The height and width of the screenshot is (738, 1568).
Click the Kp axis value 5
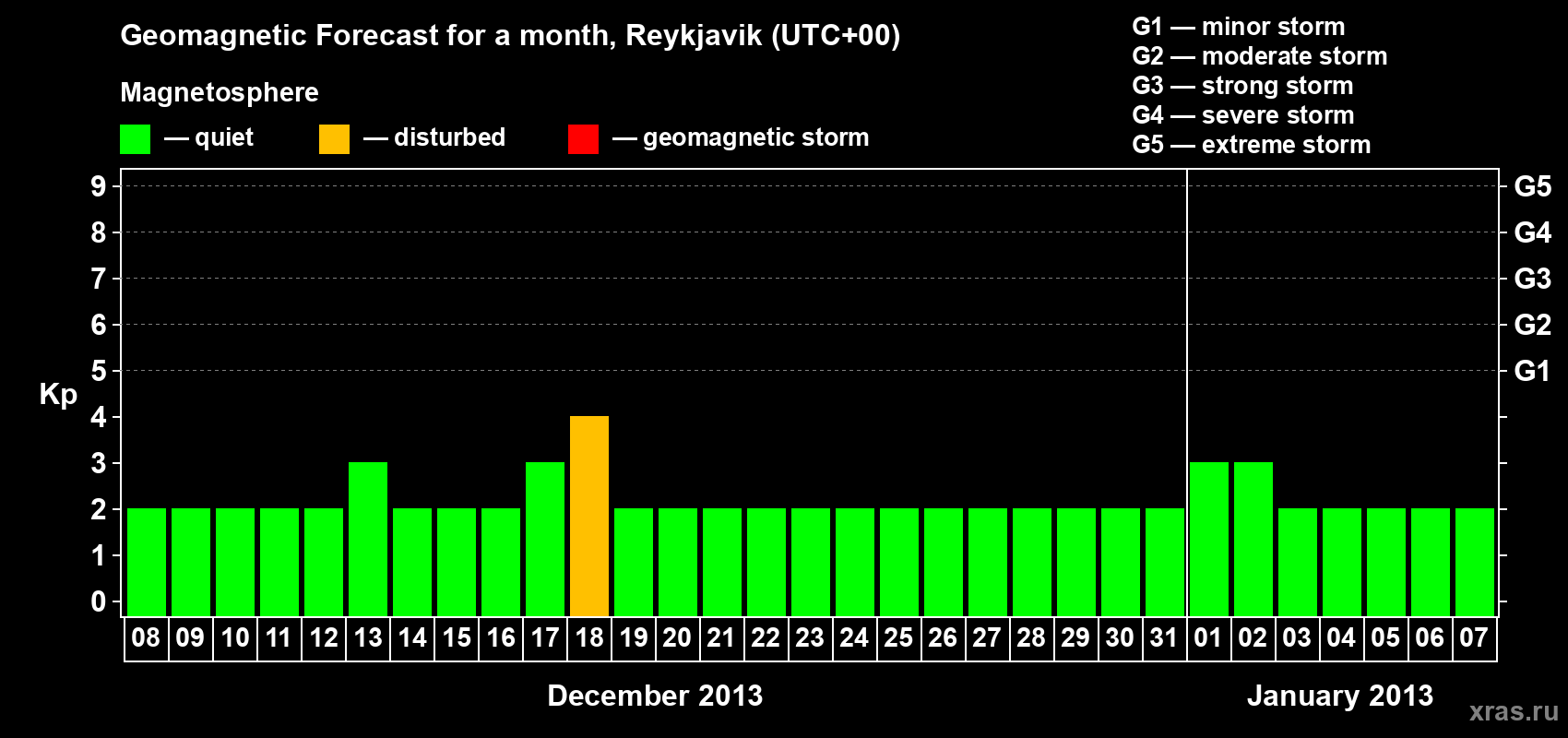point(99,371)
